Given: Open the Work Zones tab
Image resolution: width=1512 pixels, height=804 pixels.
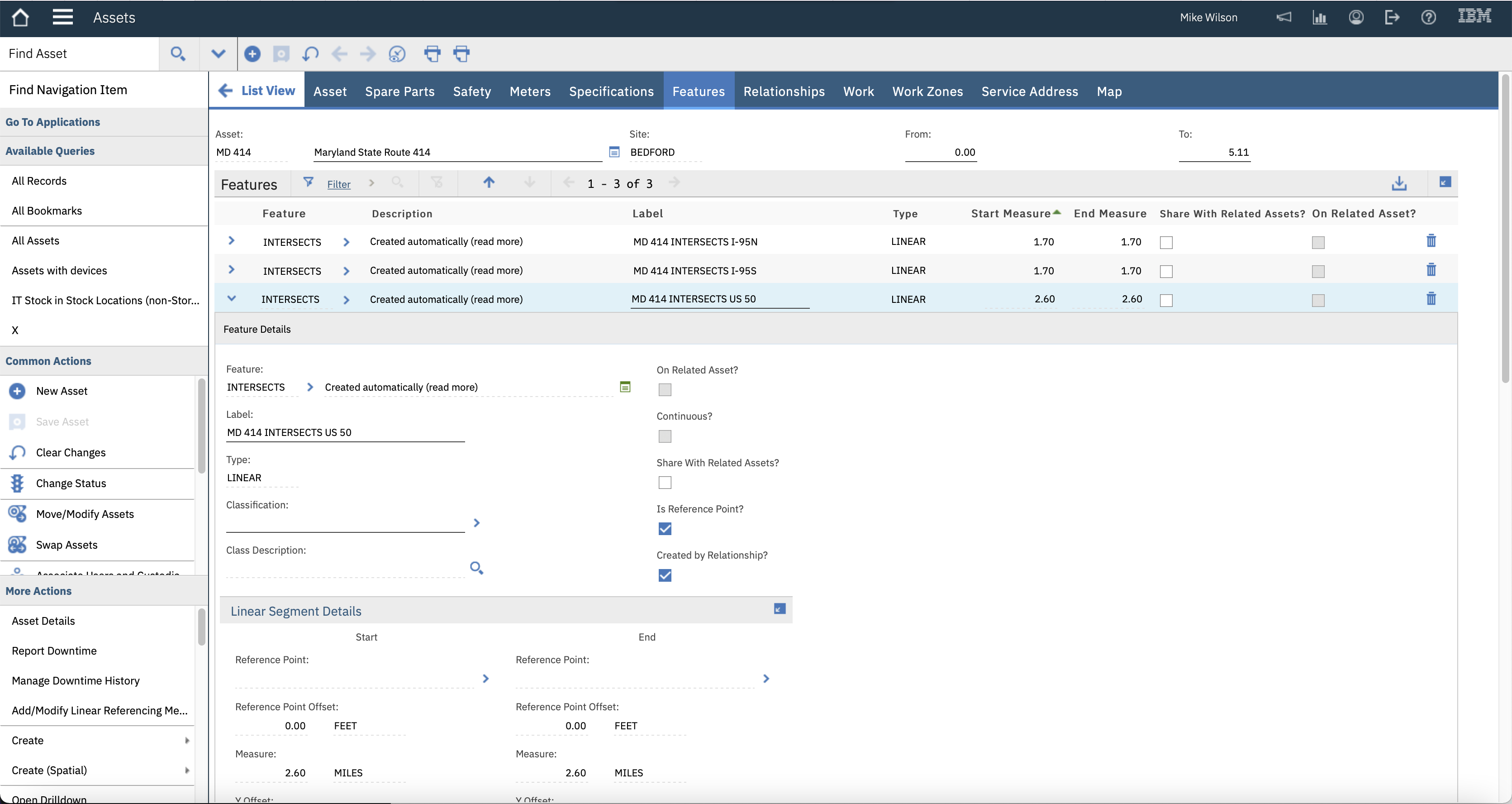Looking at the screenshot, I should pyautogui.click(x=927, y=91).
